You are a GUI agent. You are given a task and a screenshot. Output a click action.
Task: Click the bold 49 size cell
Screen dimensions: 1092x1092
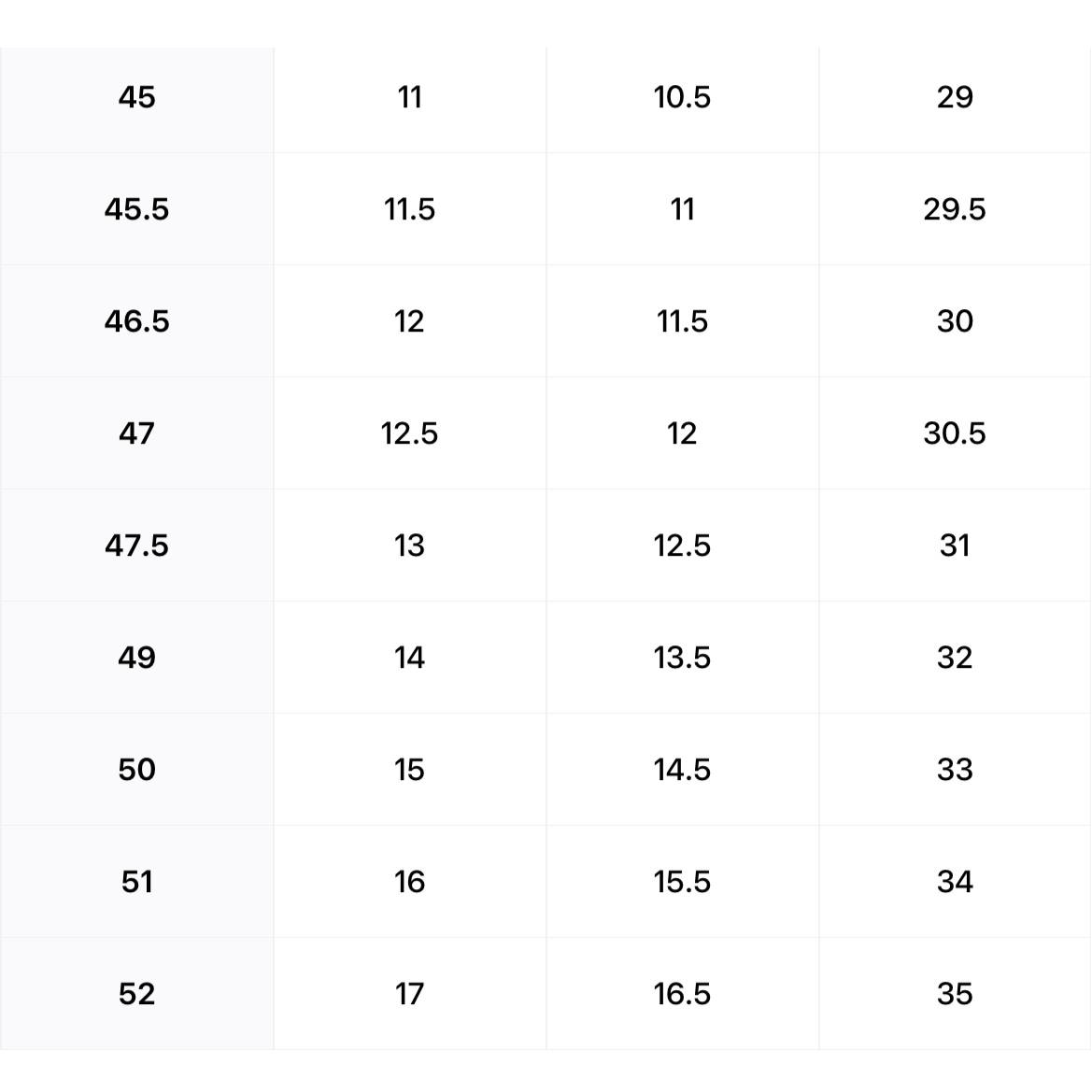coord(136,658)
